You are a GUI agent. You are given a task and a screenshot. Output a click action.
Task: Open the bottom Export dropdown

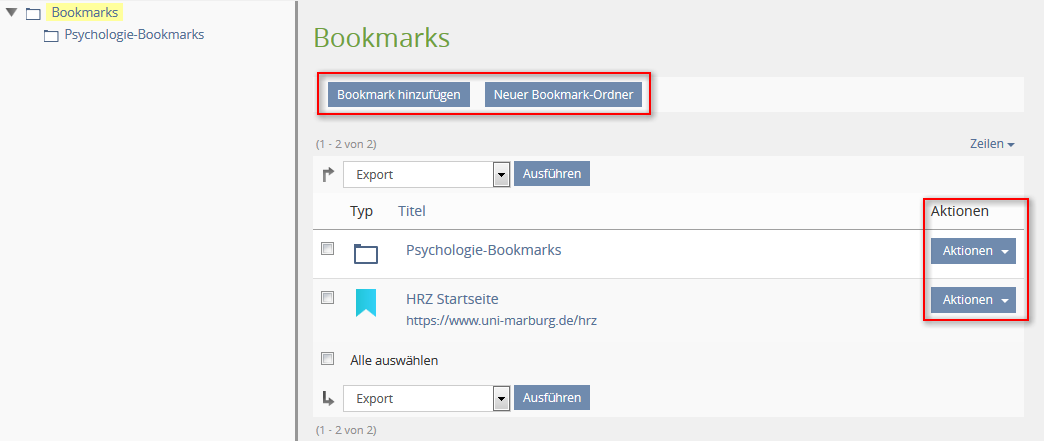pos(427,398)
